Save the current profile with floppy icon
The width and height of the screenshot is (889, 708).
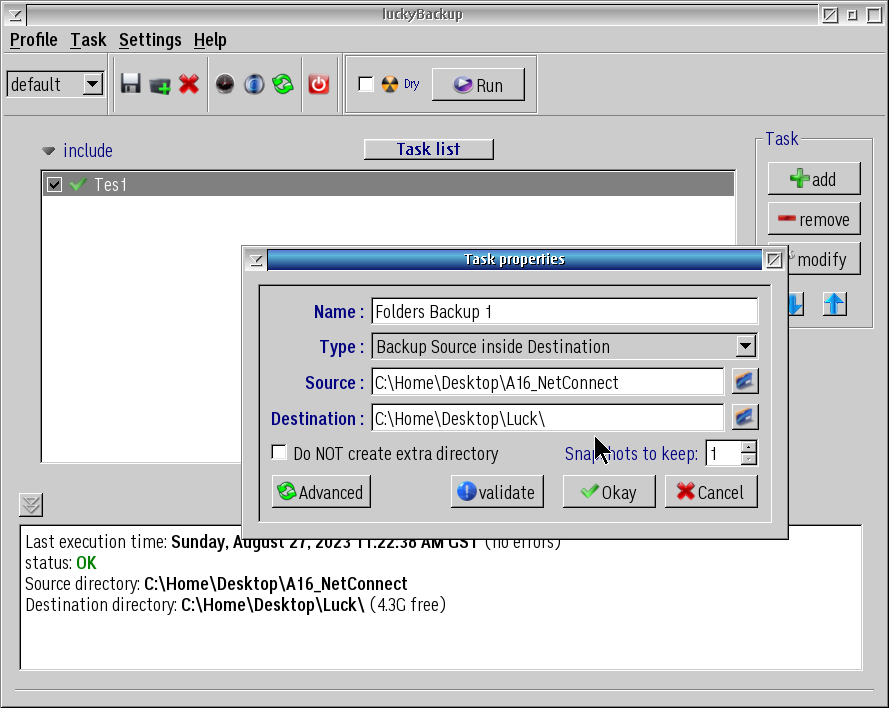pyautogui.click(x=130, y=84)
